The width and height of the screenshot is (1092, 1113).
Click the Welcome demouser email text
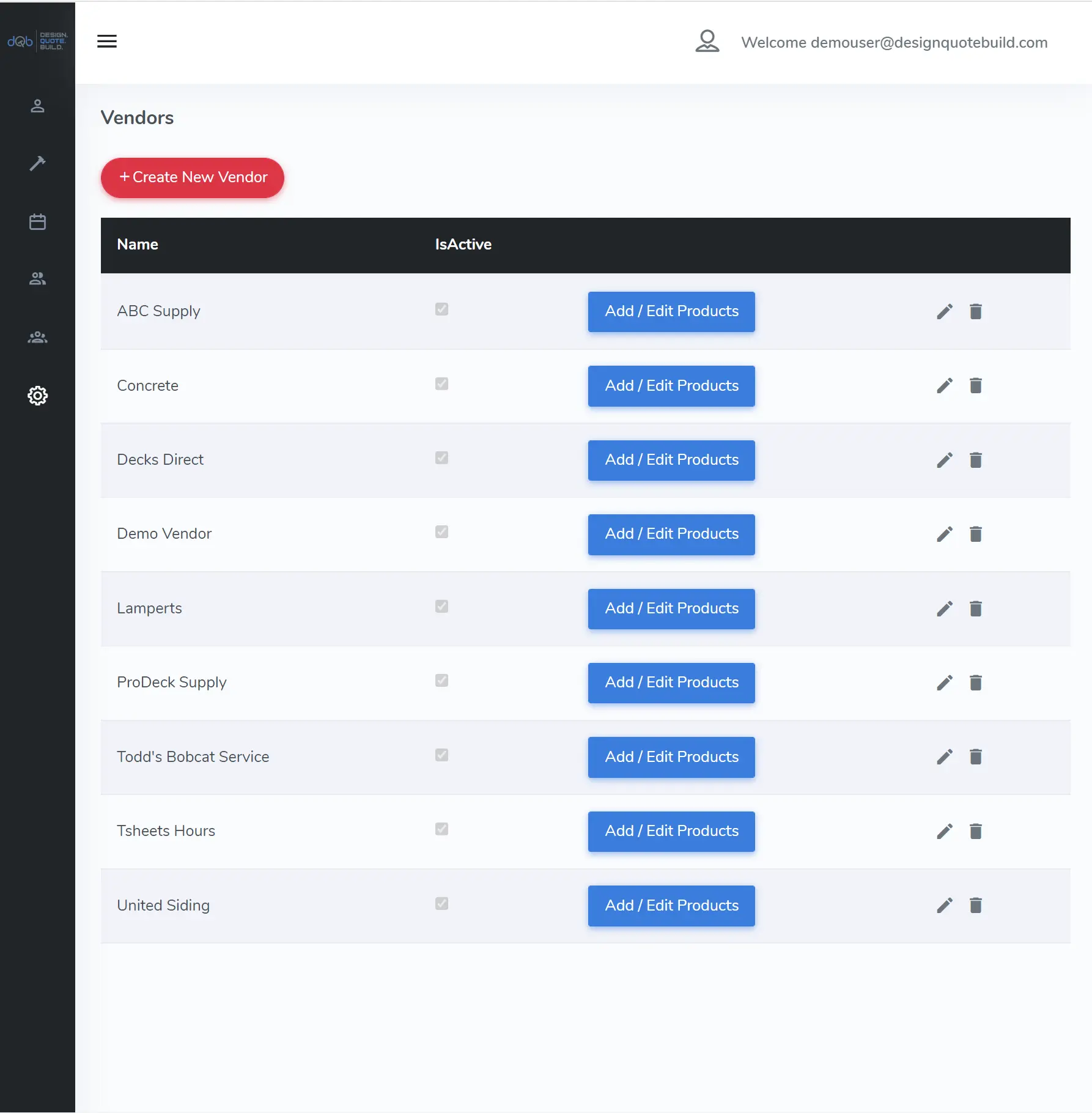click(x=894, y=42)
